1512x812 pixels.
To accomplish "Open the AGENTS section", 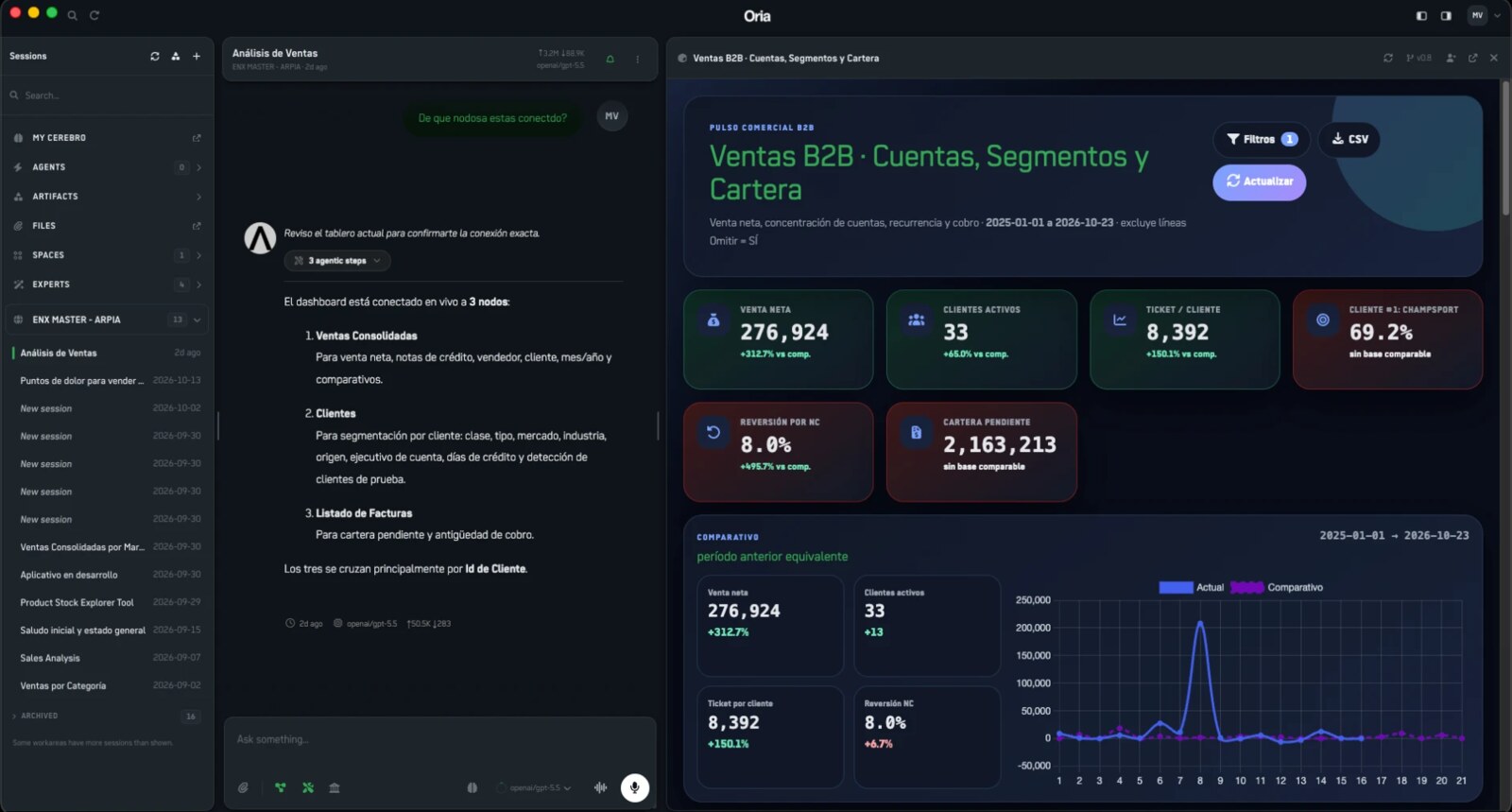I will click(49, 167).
